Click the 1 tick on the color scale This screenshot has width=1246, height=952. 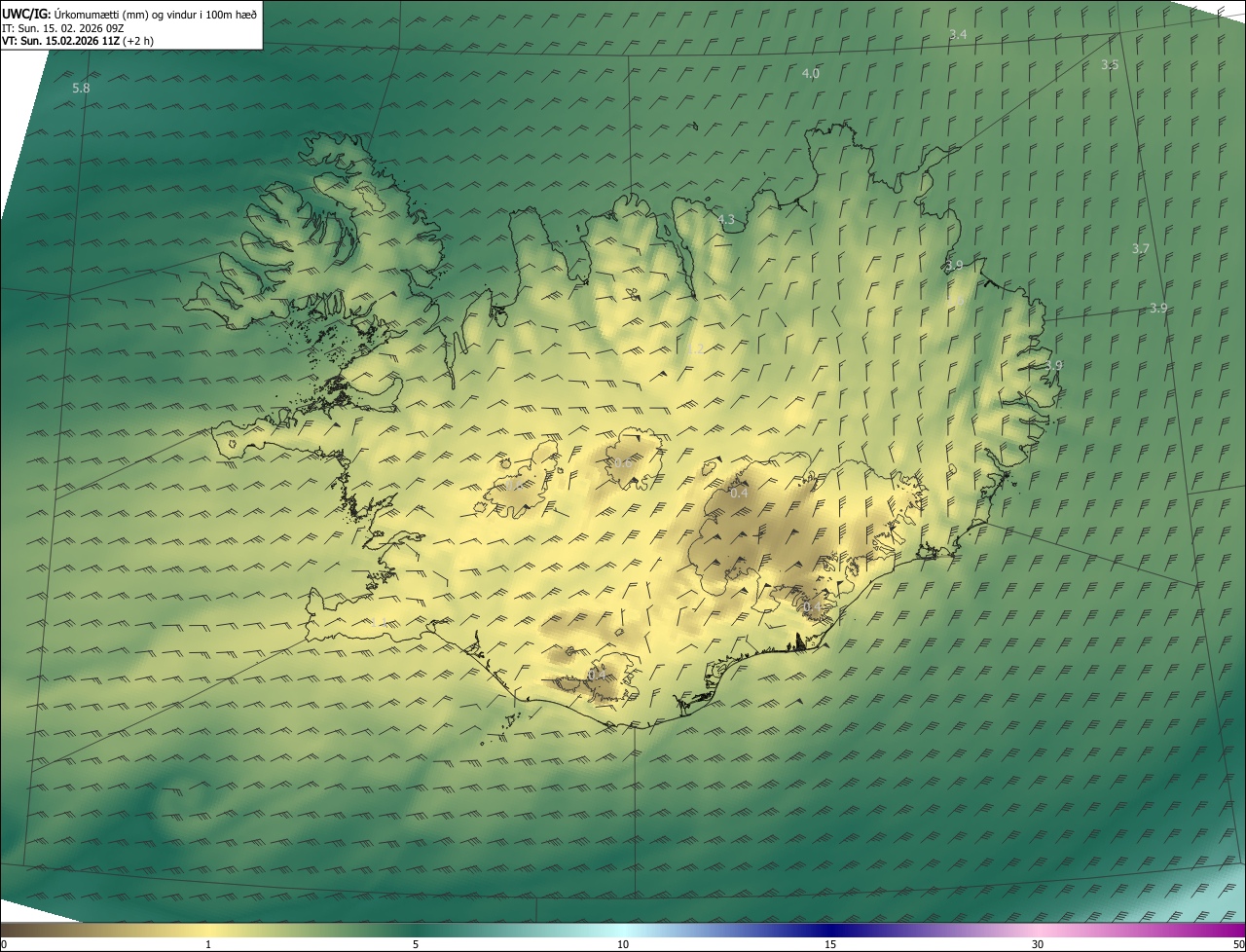pyautogui.click(x=208, y=944)
